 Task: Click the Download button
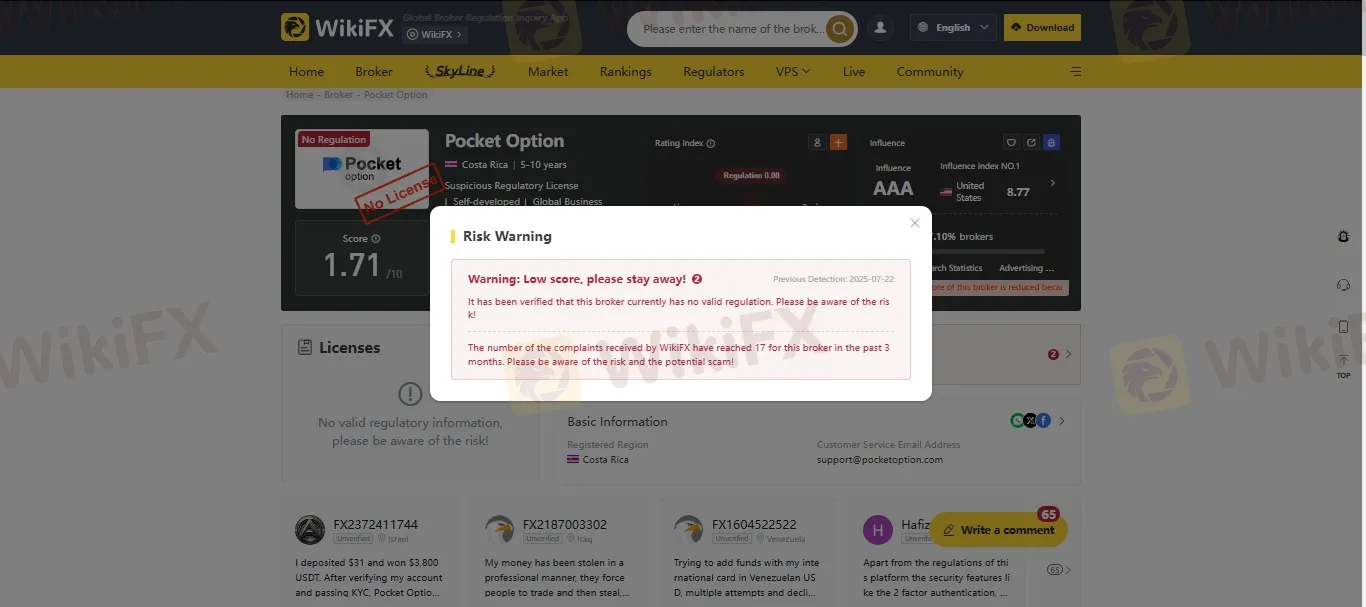tap(1042, 28)
